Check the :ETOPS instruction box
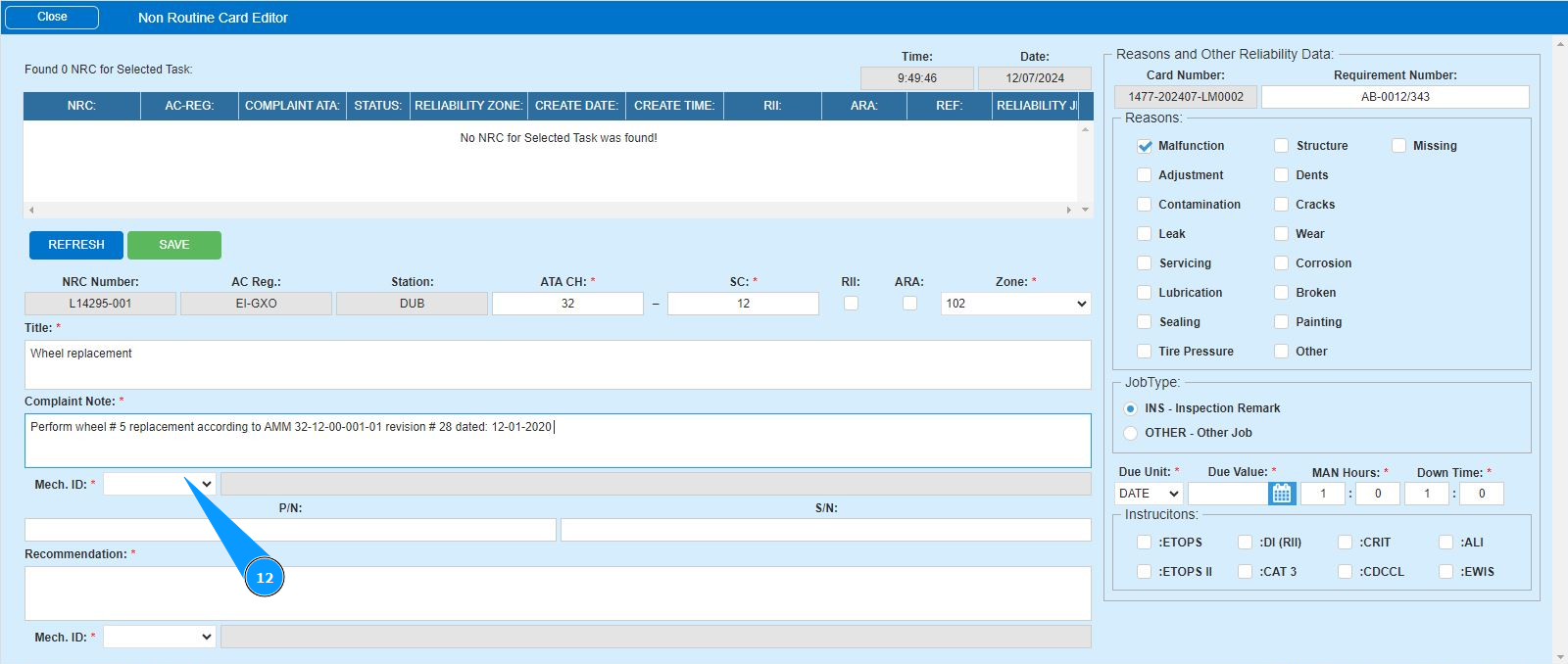Viewport: 1568px width, 664px height. pyautogui.click(x=1144, y=543)
